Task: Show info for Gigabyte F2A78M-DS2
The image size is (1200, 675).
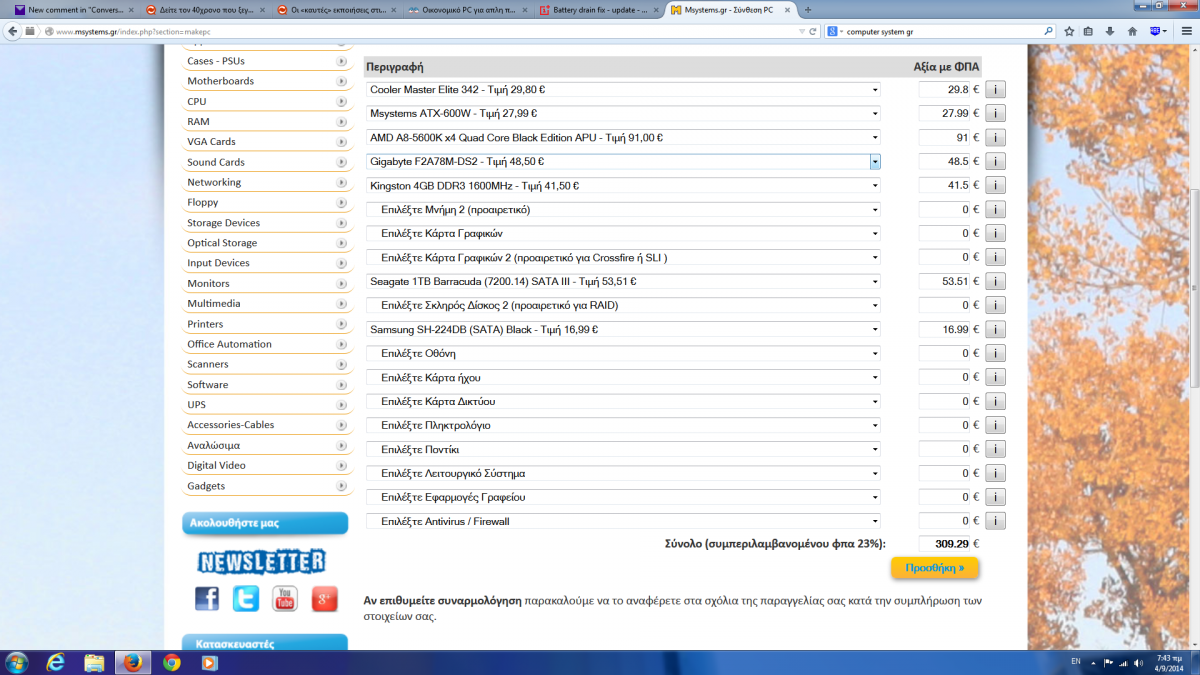Action: point(995,161)
